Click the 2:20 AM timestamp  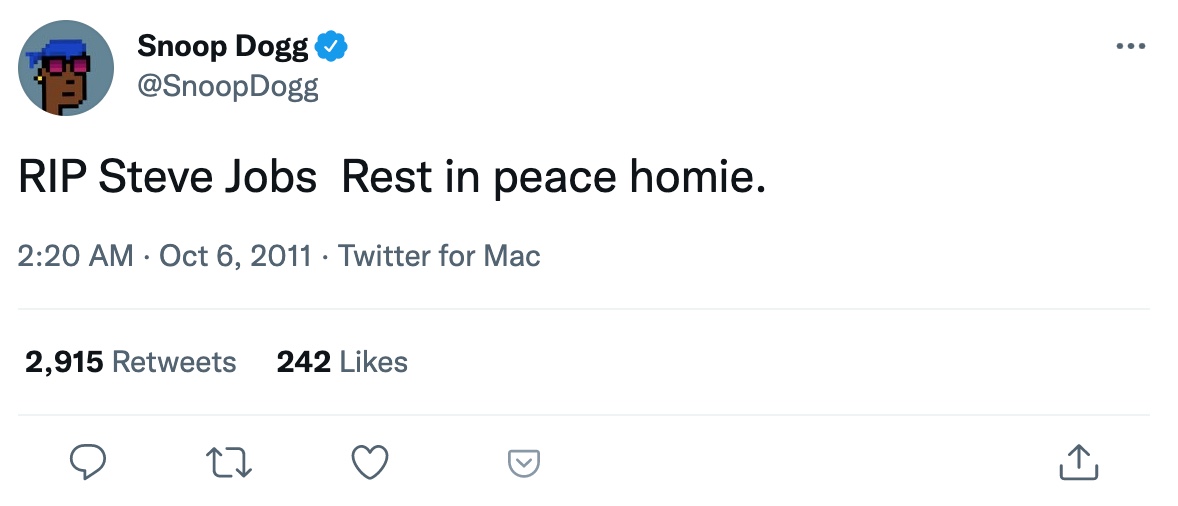(x=75, y=255)
